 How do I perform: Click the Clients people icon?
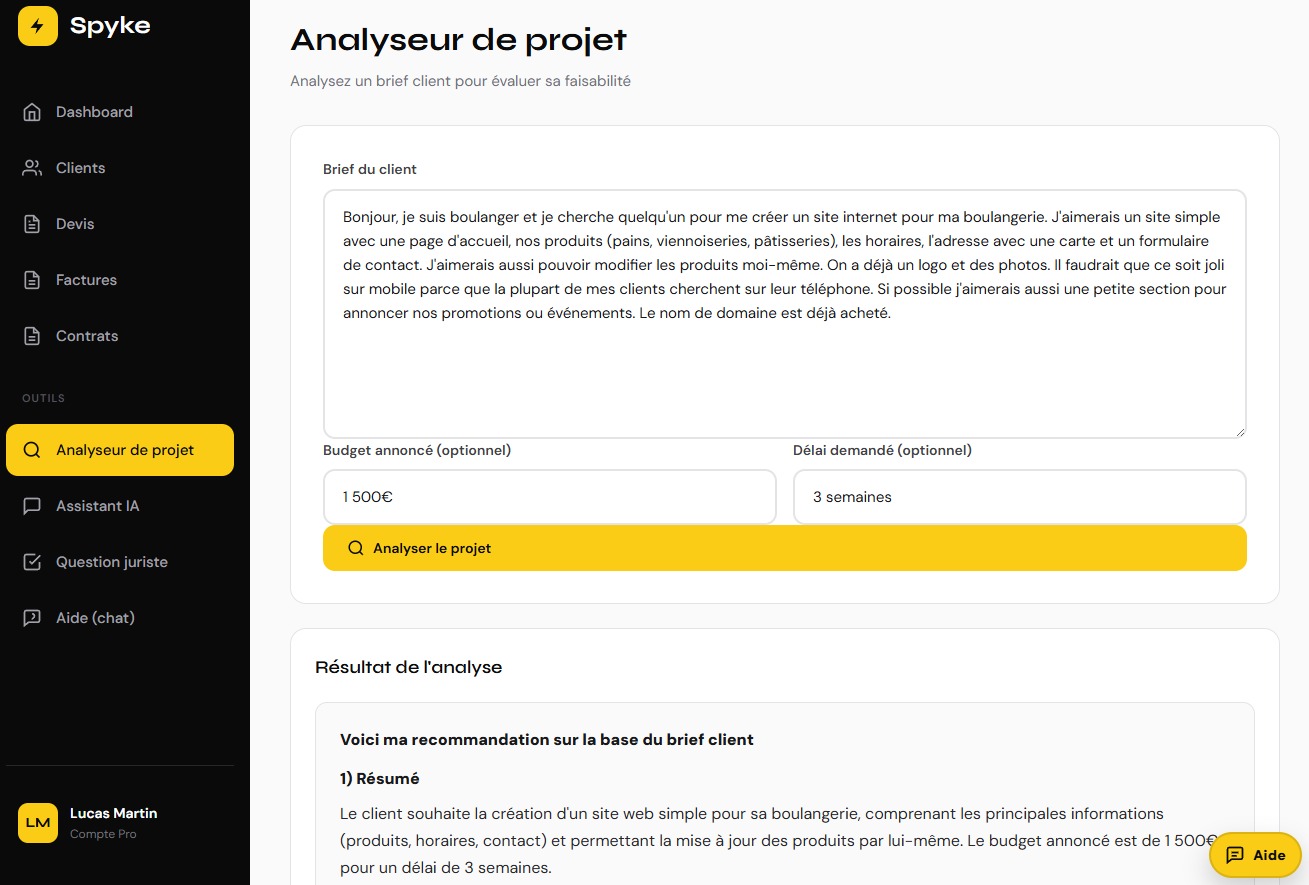coord(32,168)
